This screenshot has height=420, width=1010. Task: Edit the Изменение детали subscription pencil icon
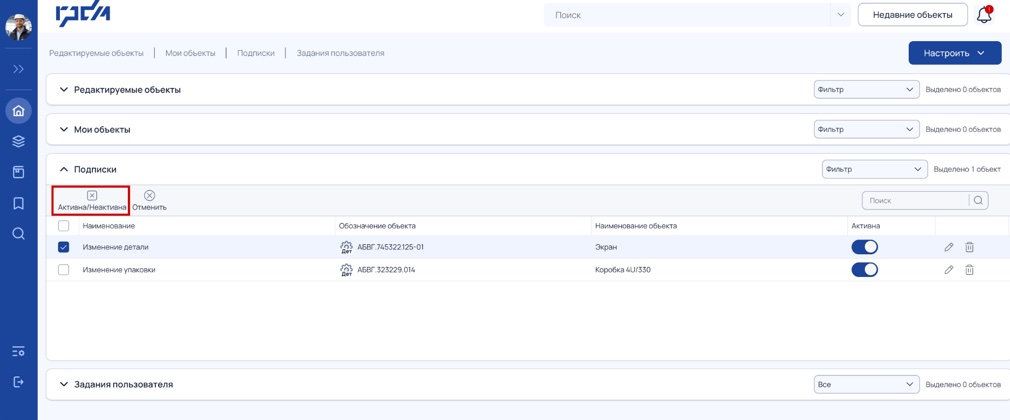click(948, 247)
